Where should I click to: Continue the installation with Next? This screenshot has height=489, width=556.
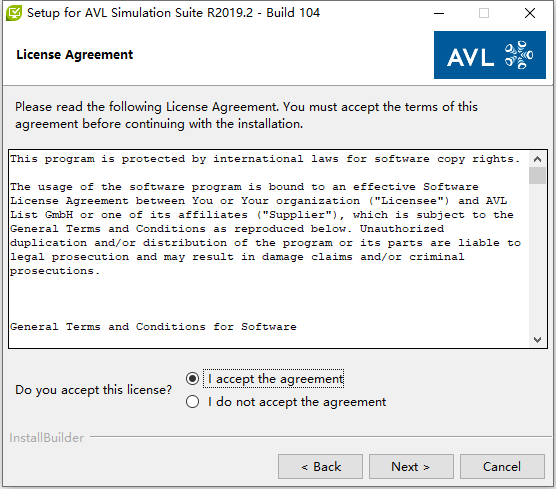tap(411, 467)
